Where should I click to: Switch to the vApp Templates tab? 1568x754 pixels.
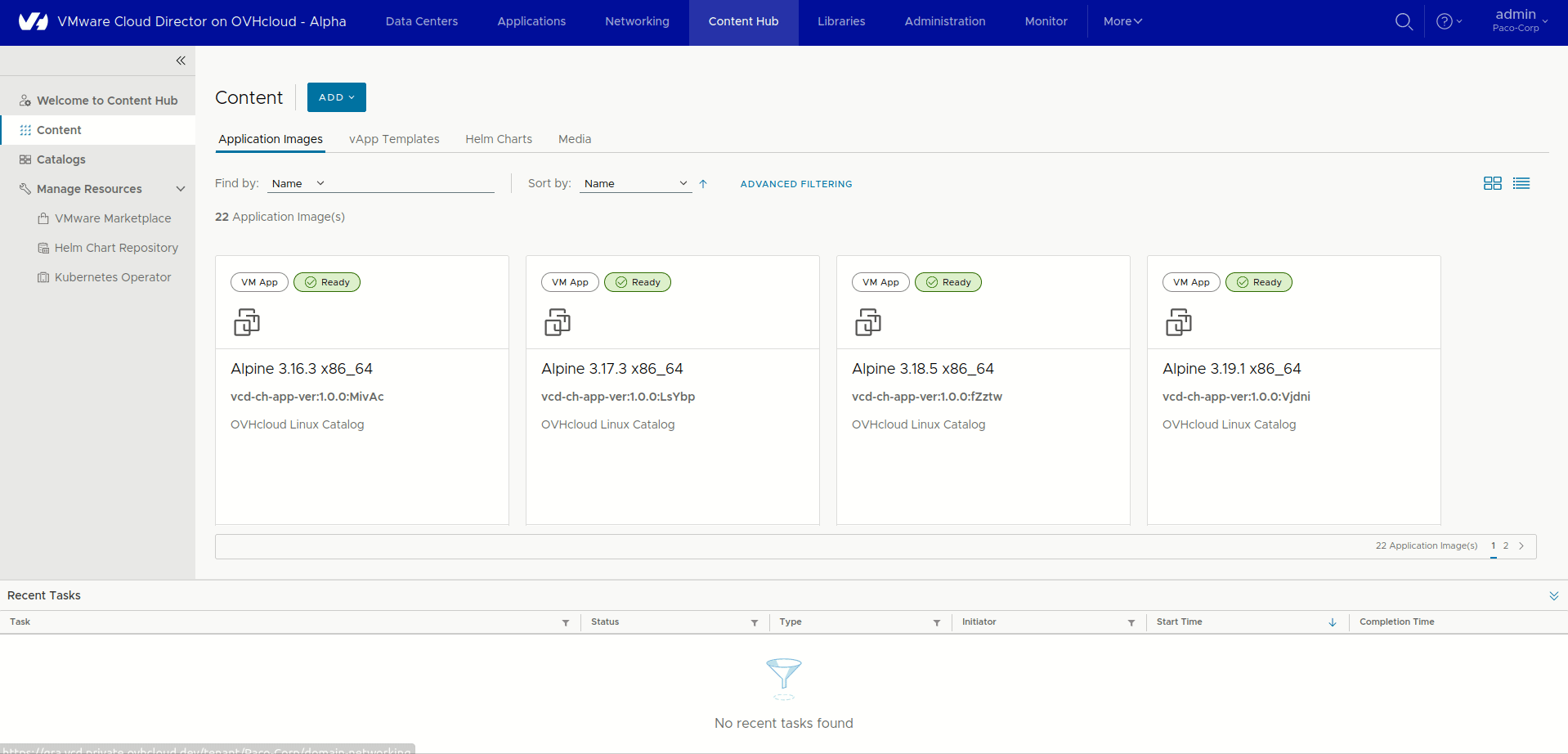394,139
